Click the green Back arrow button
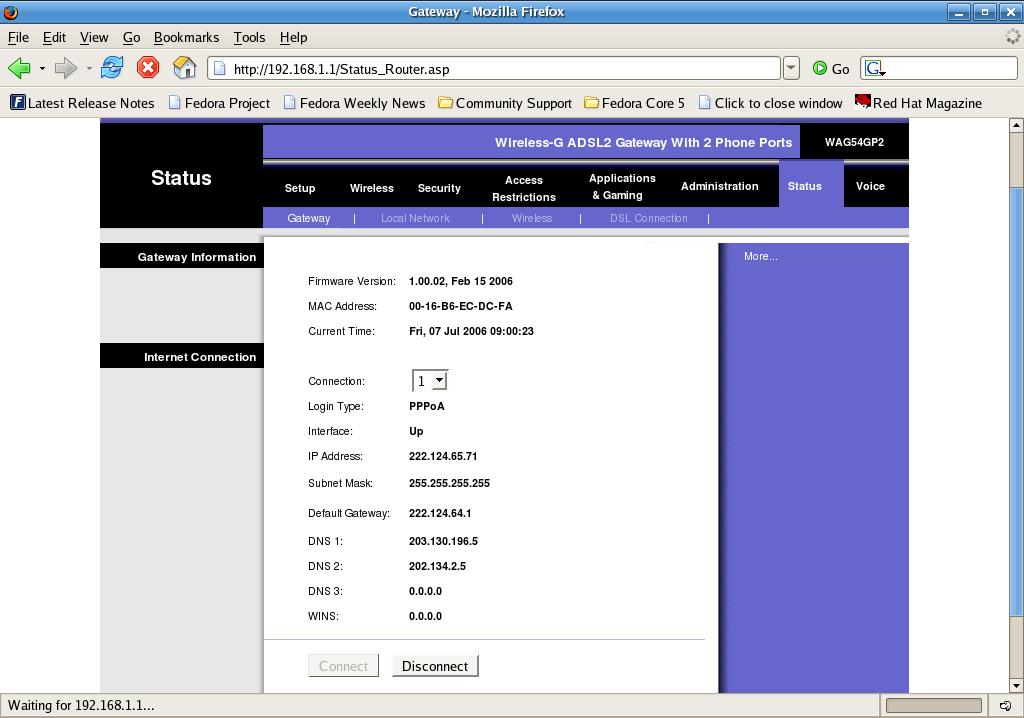 [x=19, y=68]
